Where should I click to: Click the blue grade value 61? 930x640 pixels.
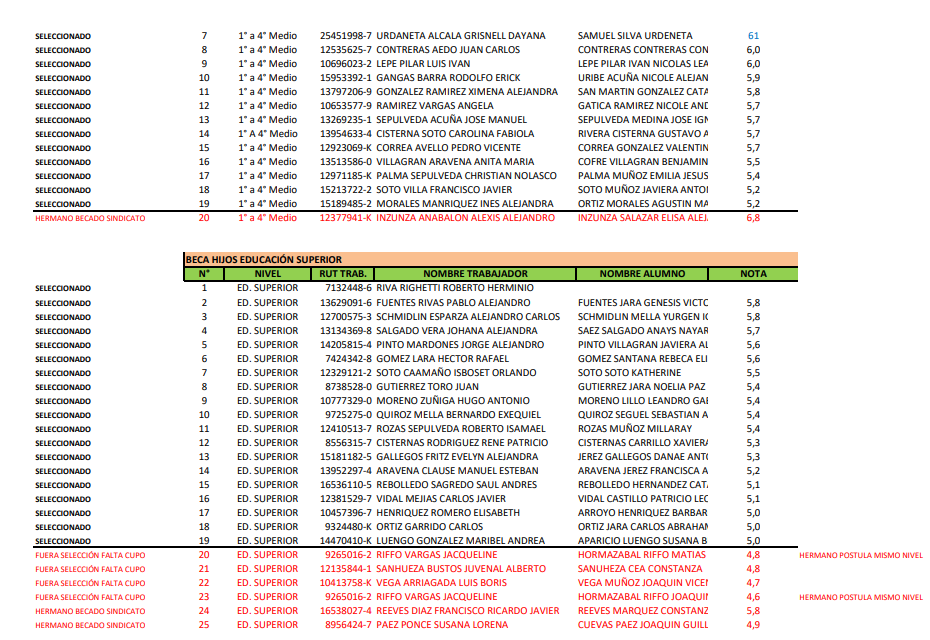point(753,36)
